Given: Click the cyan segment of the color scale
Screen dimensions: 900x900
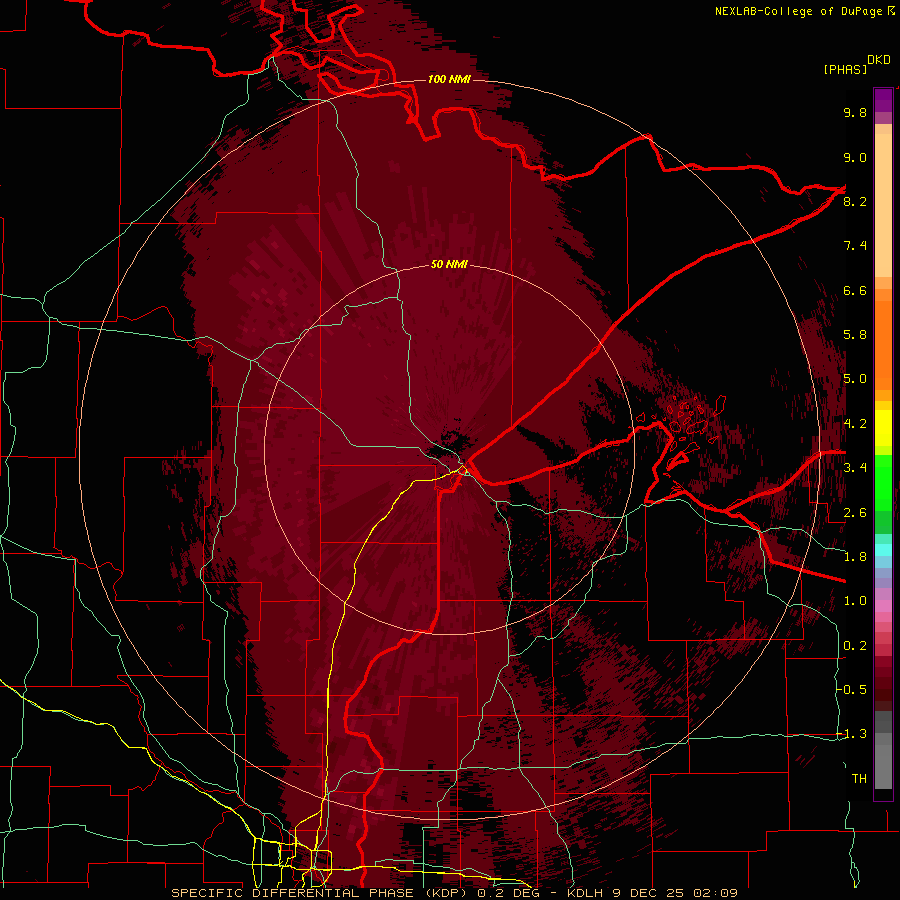Looking at the screenshot, I should click(x=883, y=549).
